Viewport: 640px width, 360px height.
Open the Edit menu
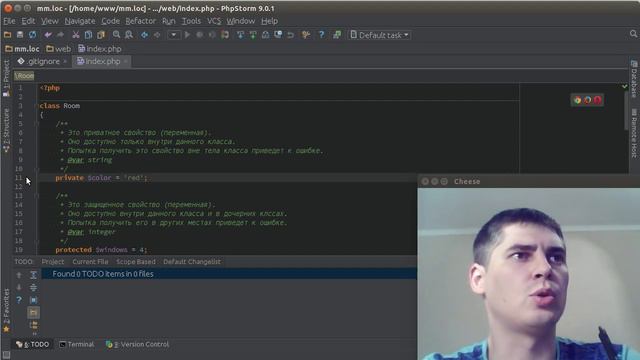tap(28, 21)
